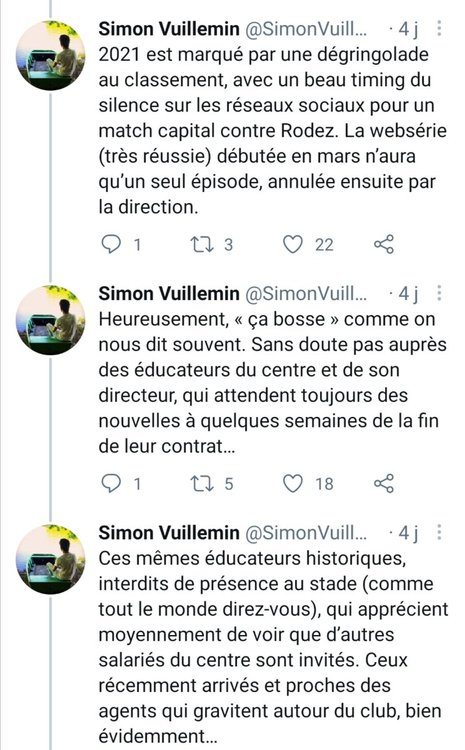465x750 pixels.
Task: Open the third tweet's profile avatar
Action: tap(50, 559)
